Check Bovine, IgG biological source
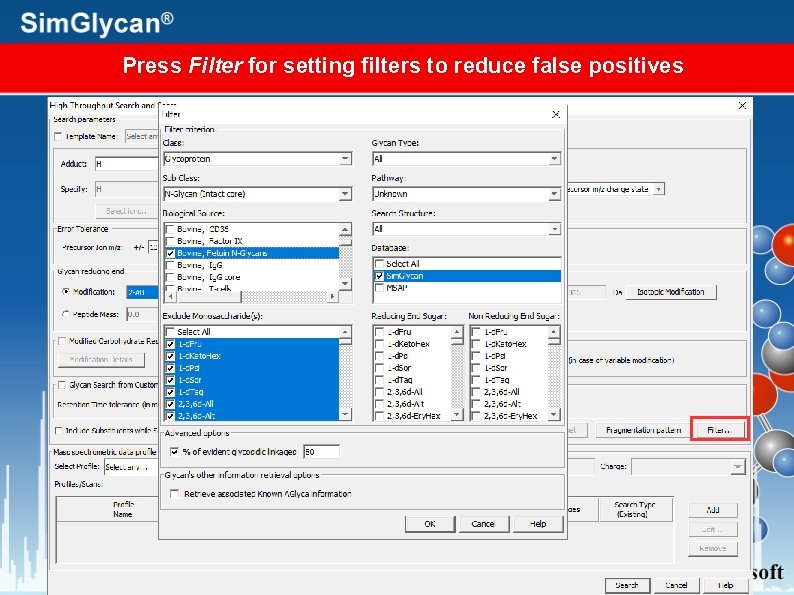Screen dimensions: 794x595 [x=171, y=265]
